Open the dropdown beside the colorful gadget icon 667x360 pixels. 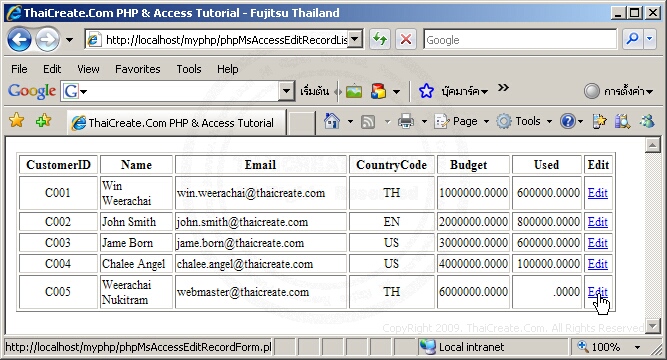click(396, 91)
